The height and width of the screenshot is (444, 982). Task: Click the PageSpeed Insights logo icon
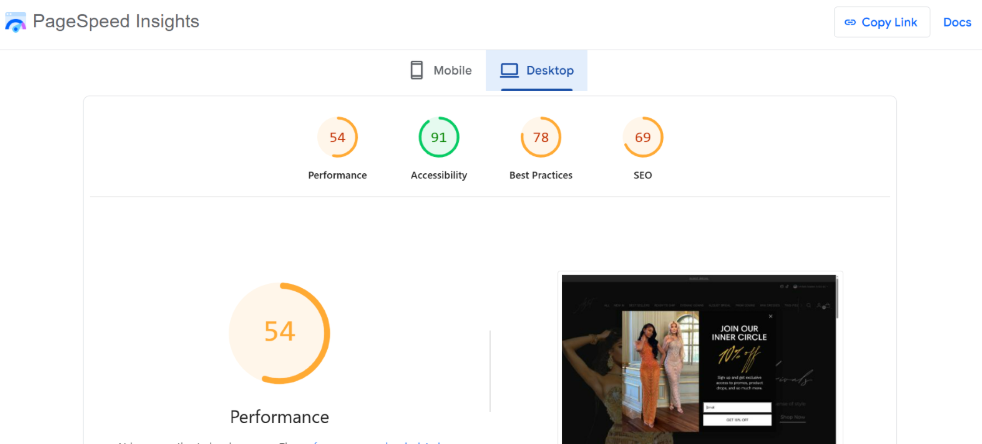pos(16,22)
